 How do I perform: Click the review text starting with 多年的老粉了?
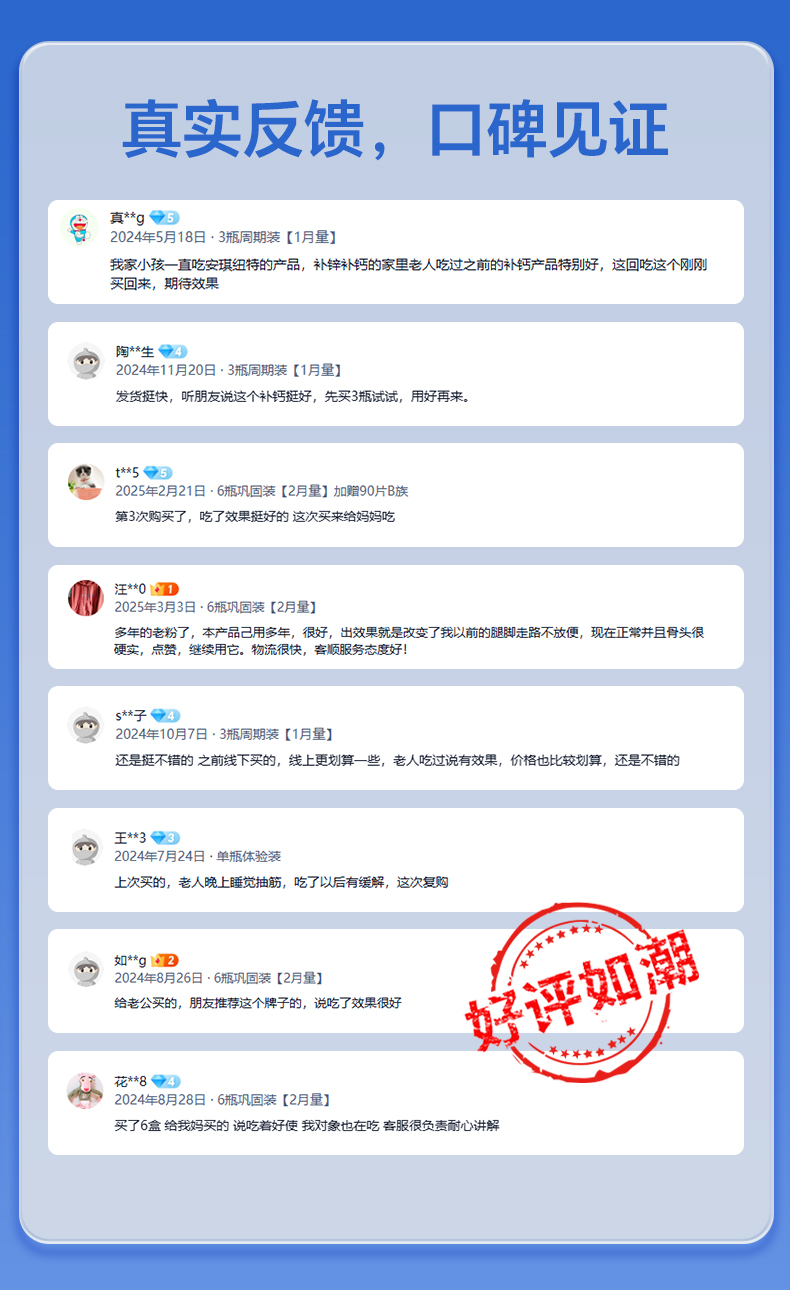[x=410, y=640]
